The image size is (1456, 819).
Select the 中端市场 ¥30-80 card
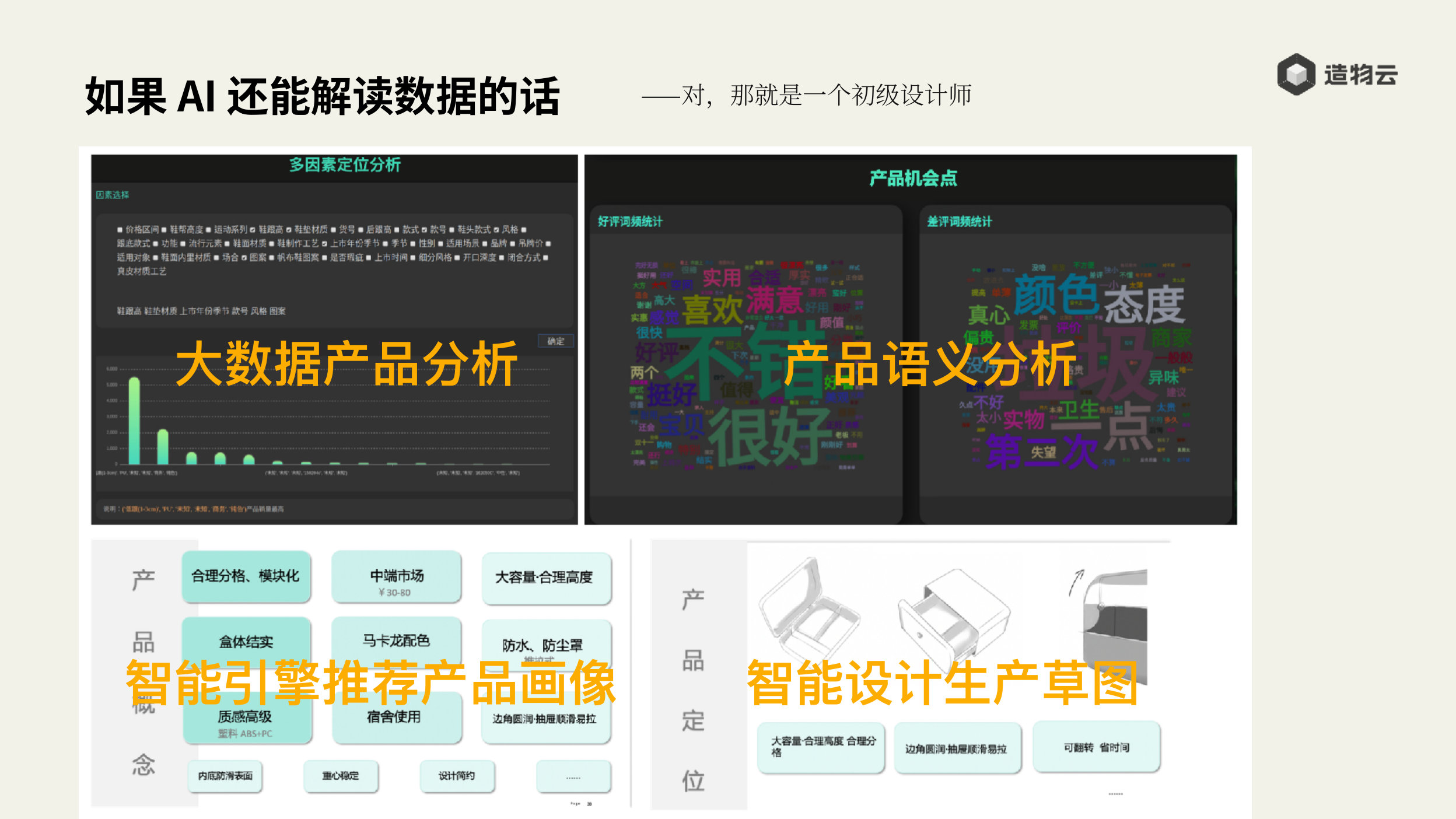[x=397, y=577]
